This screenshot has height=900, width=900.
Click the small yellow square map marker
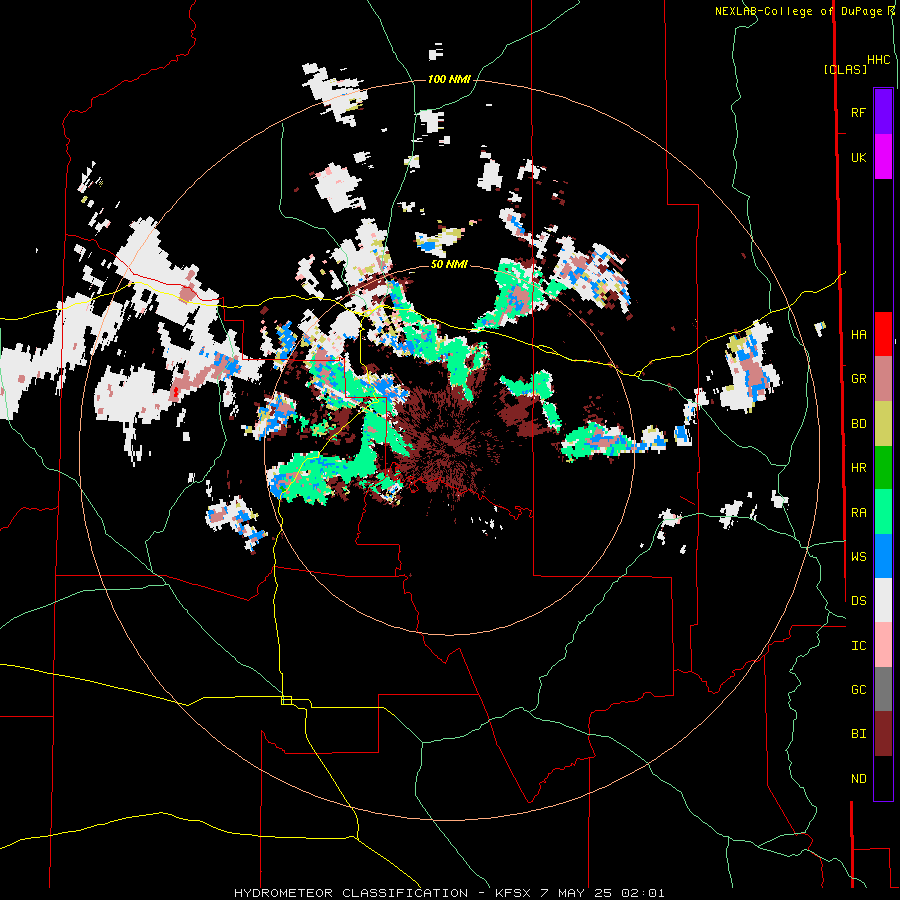[286, 700]
